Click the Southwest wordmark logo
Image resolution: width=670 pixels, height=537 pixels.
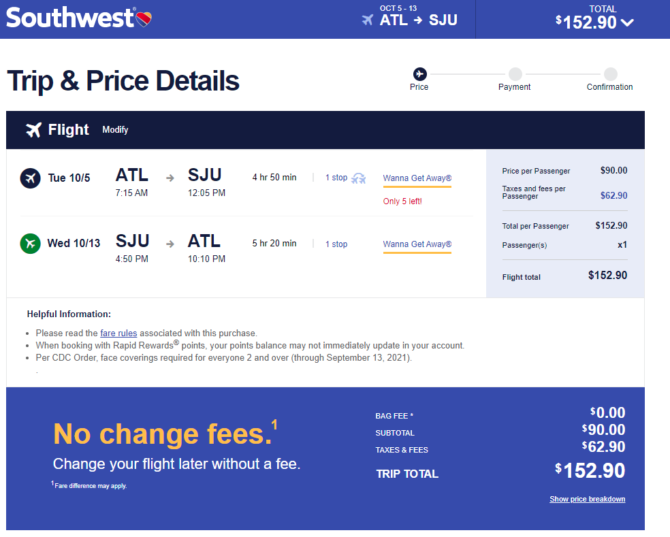point(70,18)
